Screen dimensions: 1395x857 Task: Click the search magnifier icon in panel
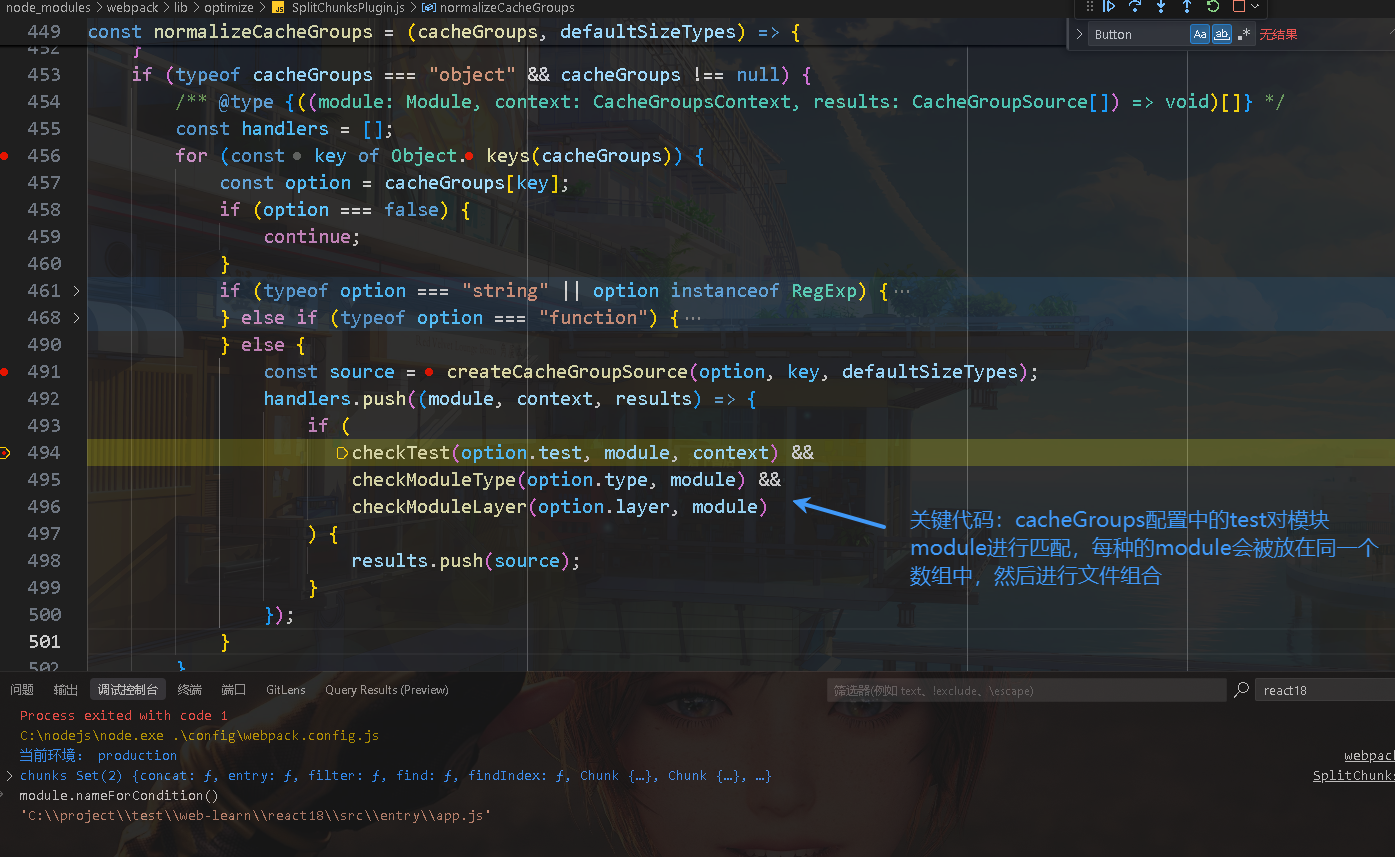[x=1241, y=690]
